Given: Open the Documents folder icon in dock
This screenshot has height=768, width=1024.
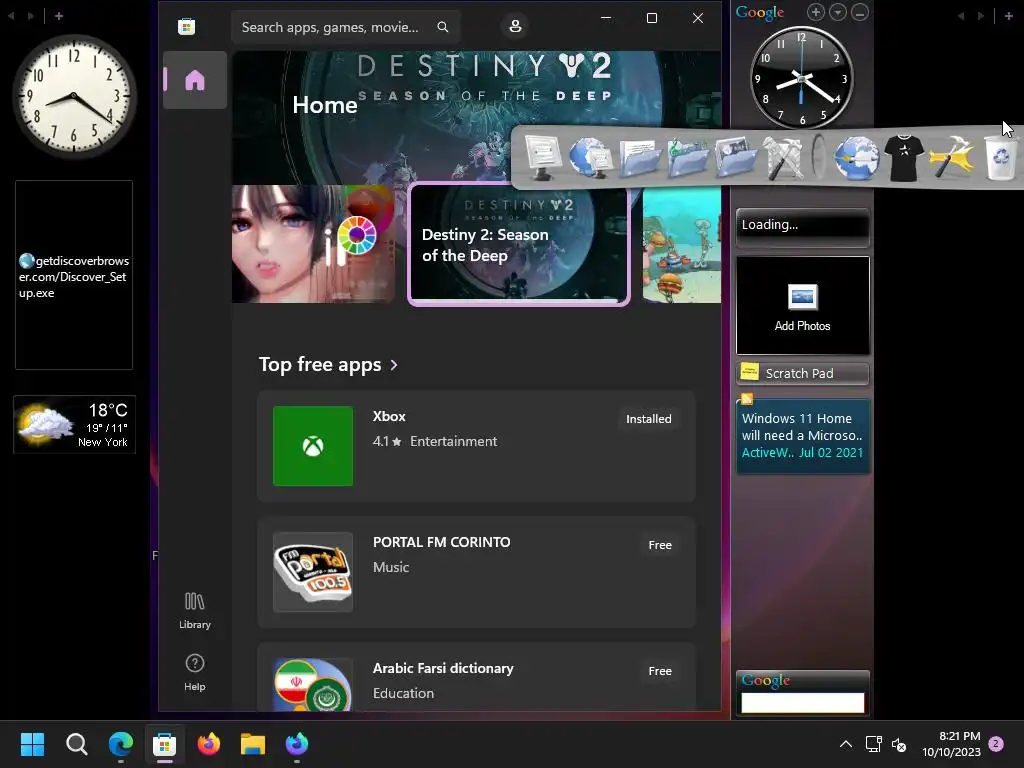Looking at the screenshot, I should pyautogui.click(x=639, y=157).
